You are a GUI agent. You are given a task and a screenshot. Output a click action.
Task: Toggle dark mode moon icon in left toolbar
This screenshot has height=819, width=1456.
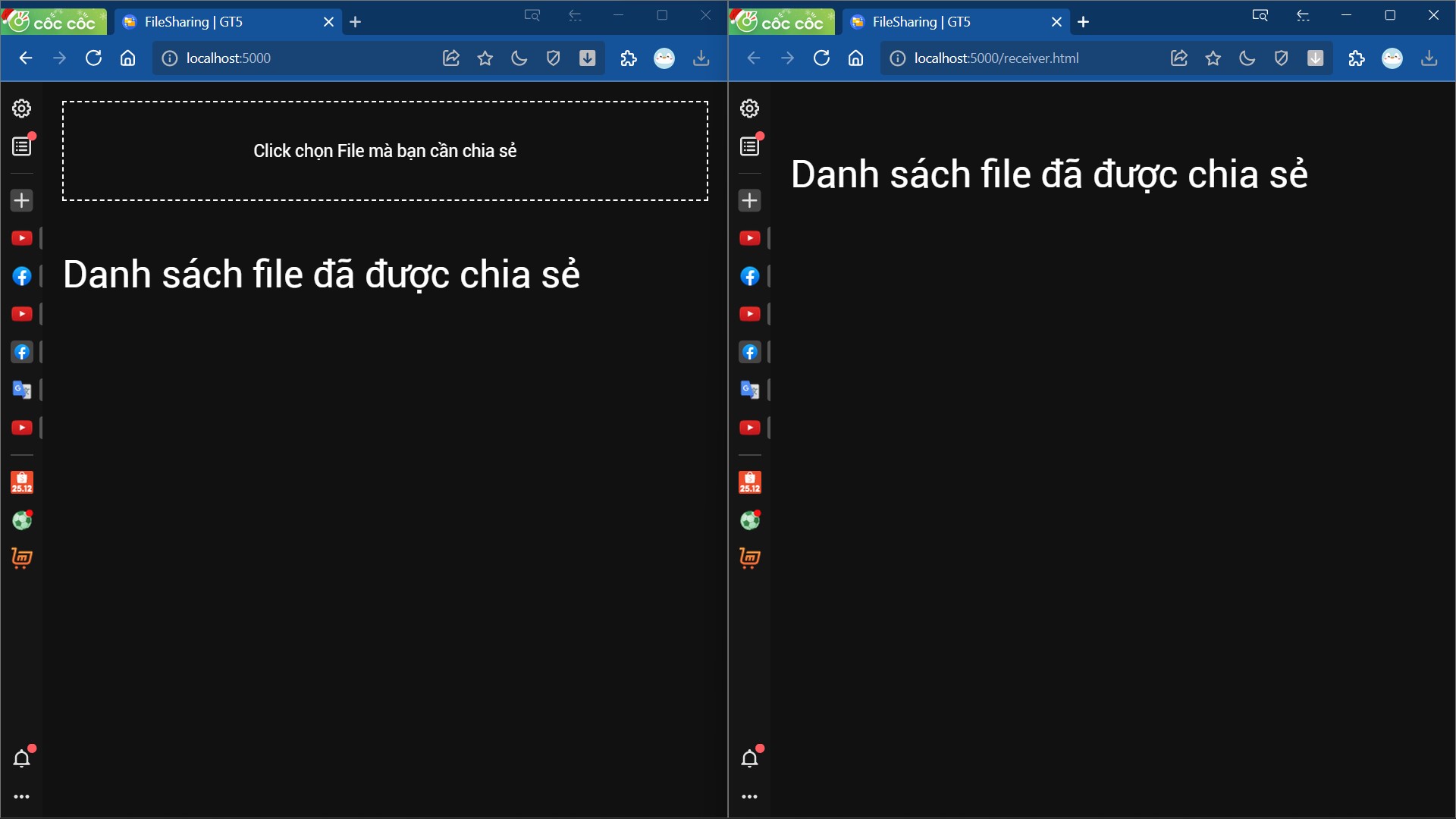[x=519, y=58]
